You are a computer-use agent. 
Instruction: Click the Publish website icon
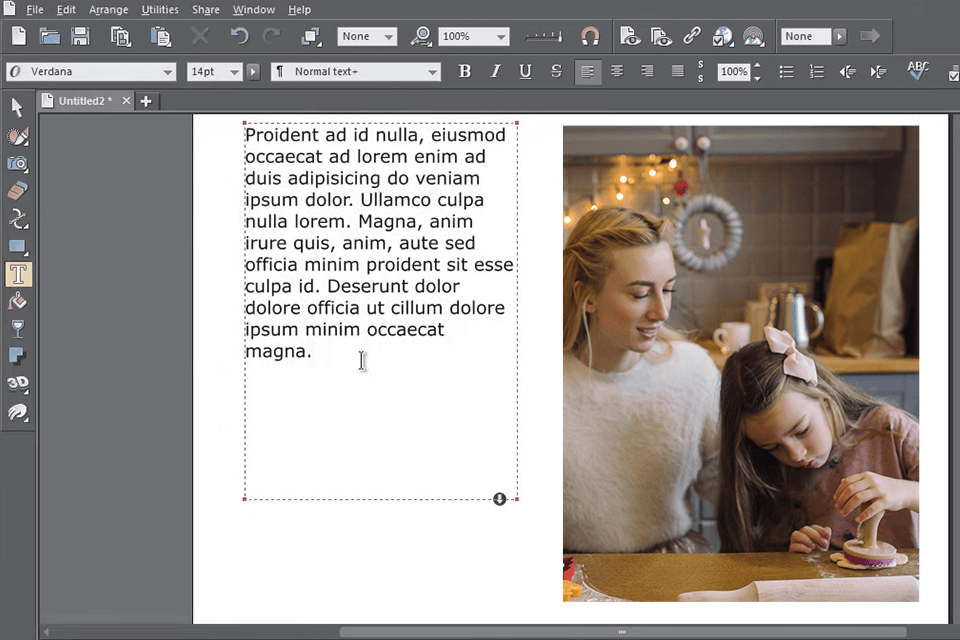(x=754, y=37)
